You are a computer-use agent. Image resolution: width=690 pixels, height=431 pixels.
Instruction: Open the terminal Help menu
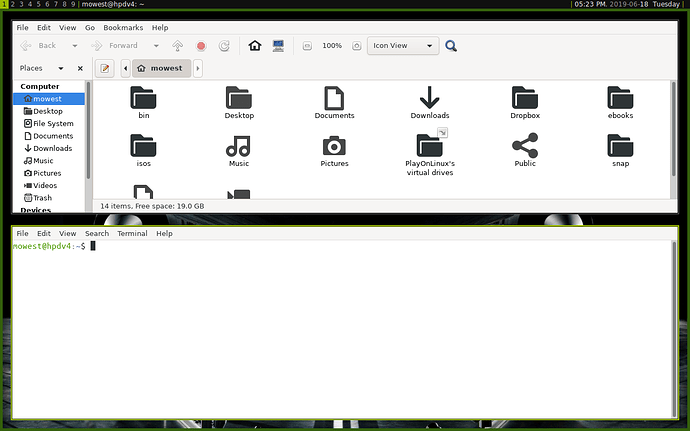[164, 233]
